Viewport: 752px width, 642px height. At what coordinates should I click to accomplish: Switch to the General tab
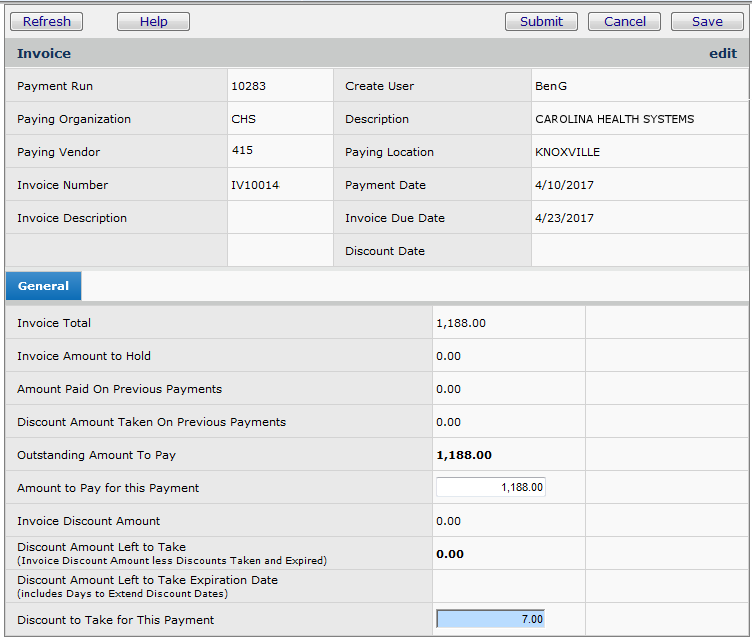(43, 286)
